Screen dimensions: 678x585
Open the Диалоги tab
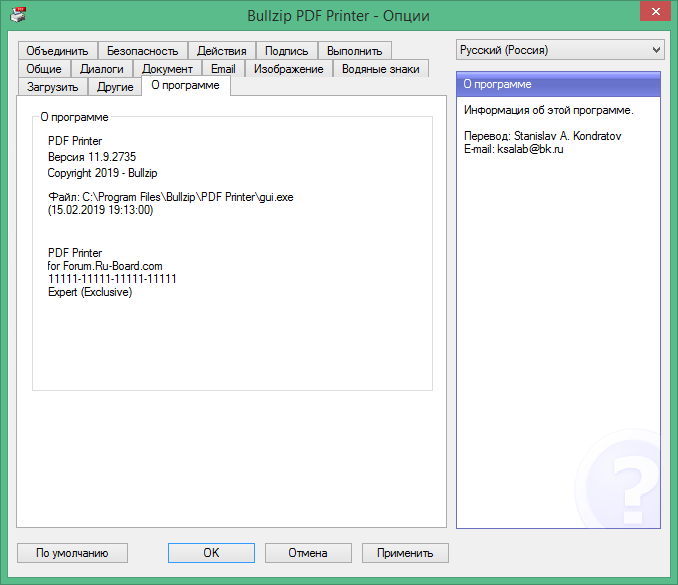pos(102,69)
